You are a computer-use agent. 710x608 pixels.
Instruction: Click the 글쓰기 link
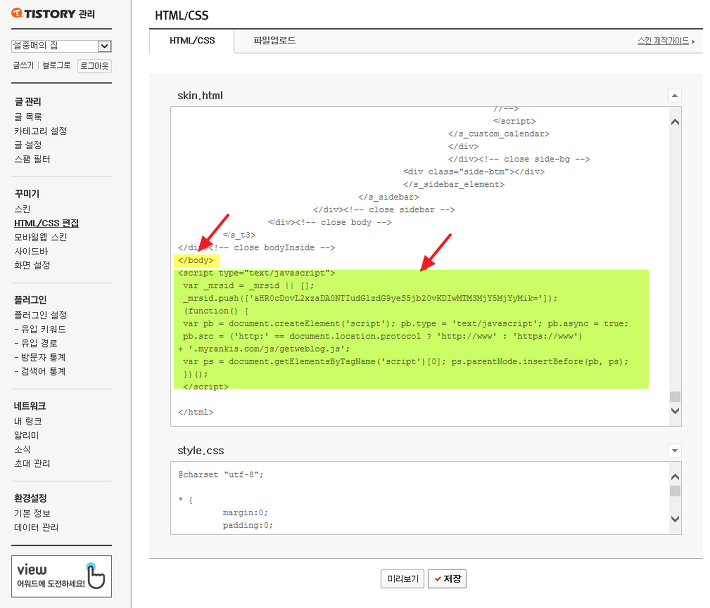click(x=23, y=66)
